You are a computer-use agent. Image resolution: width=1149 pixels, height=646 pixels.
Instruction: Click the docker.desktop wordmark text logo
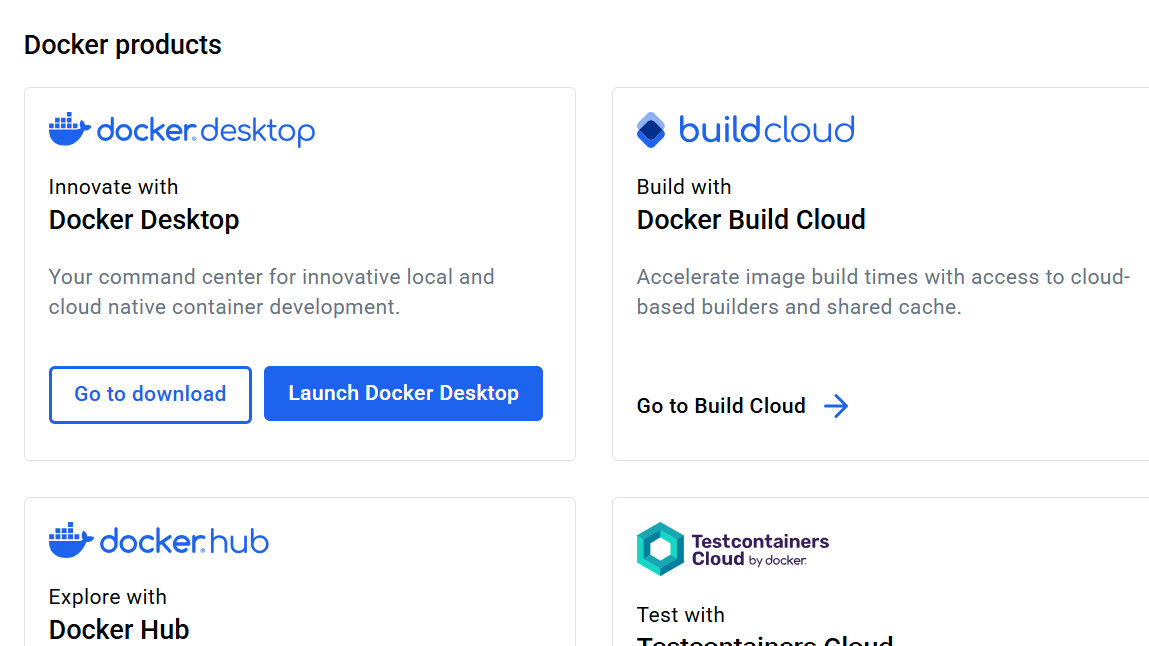point(206,131)
